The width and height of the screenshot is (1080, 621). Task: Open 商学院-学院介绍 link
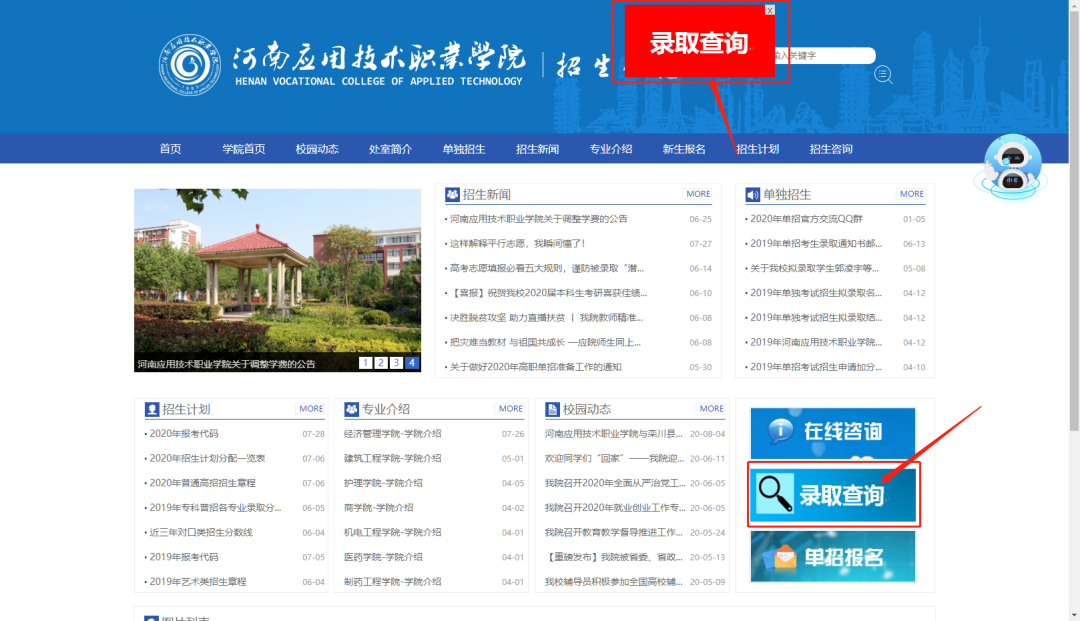point(378,508)
